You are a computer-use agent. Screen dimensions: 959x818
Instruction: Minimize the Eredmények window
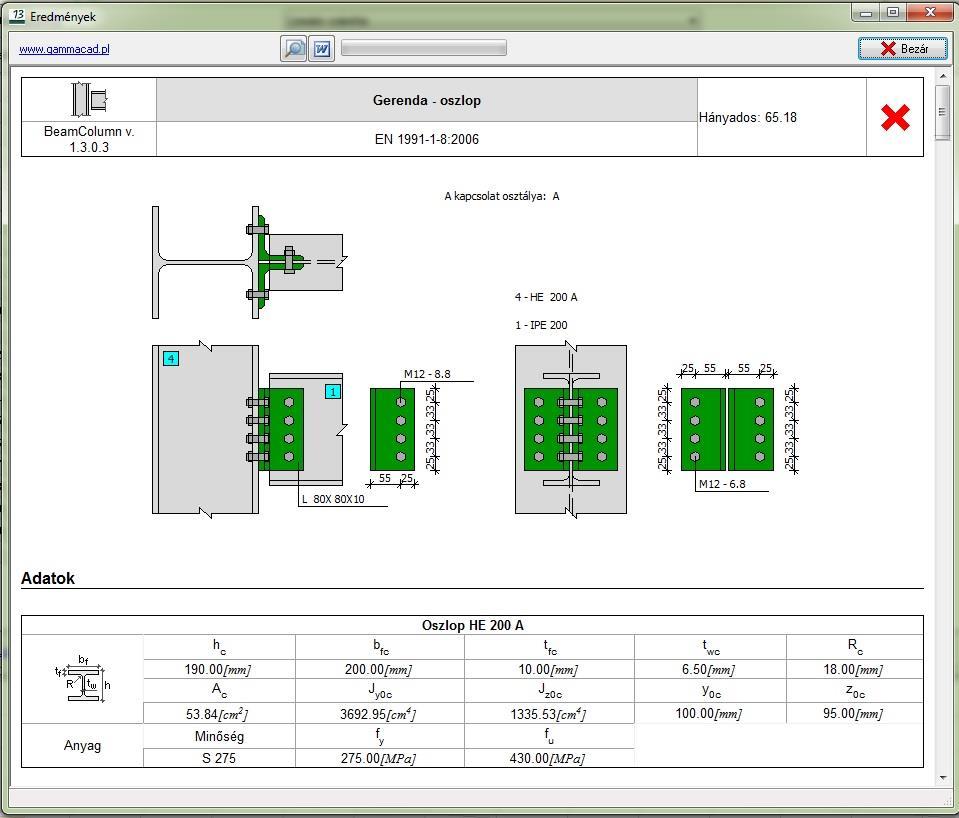coord(866,13)
